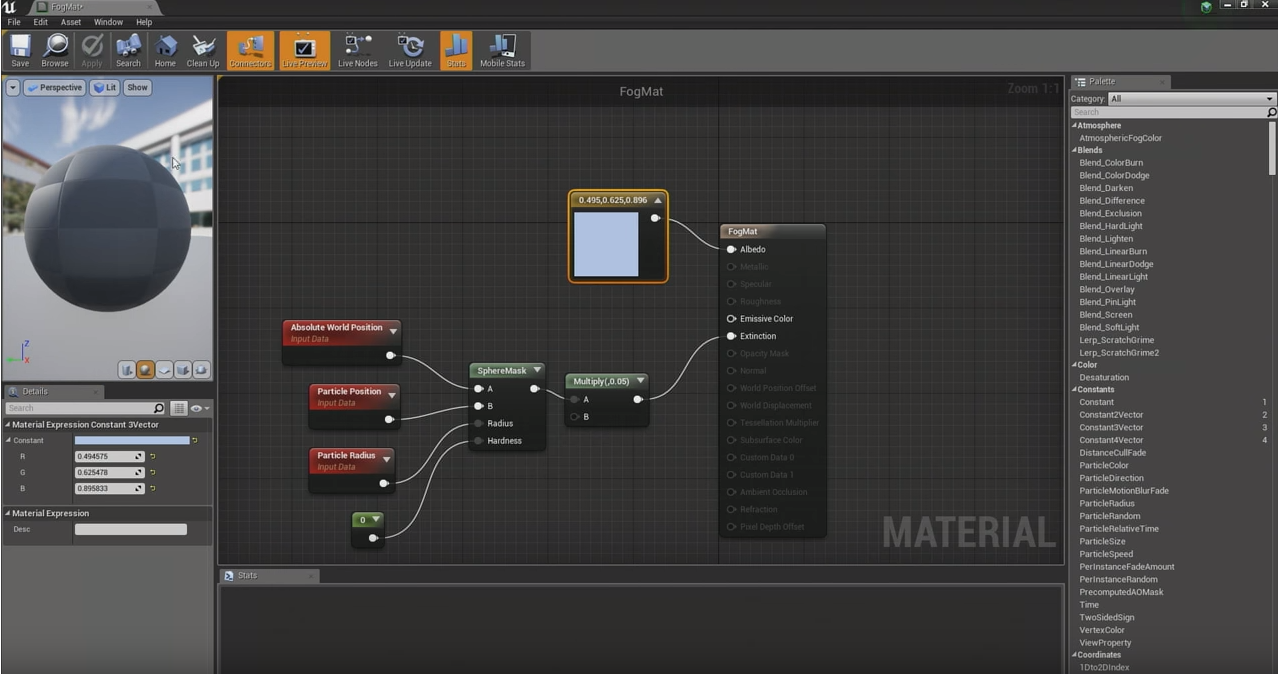1282x674 pixels.
Task: Open Mobile Stats from the toolbar
Action: coord(502,48)
